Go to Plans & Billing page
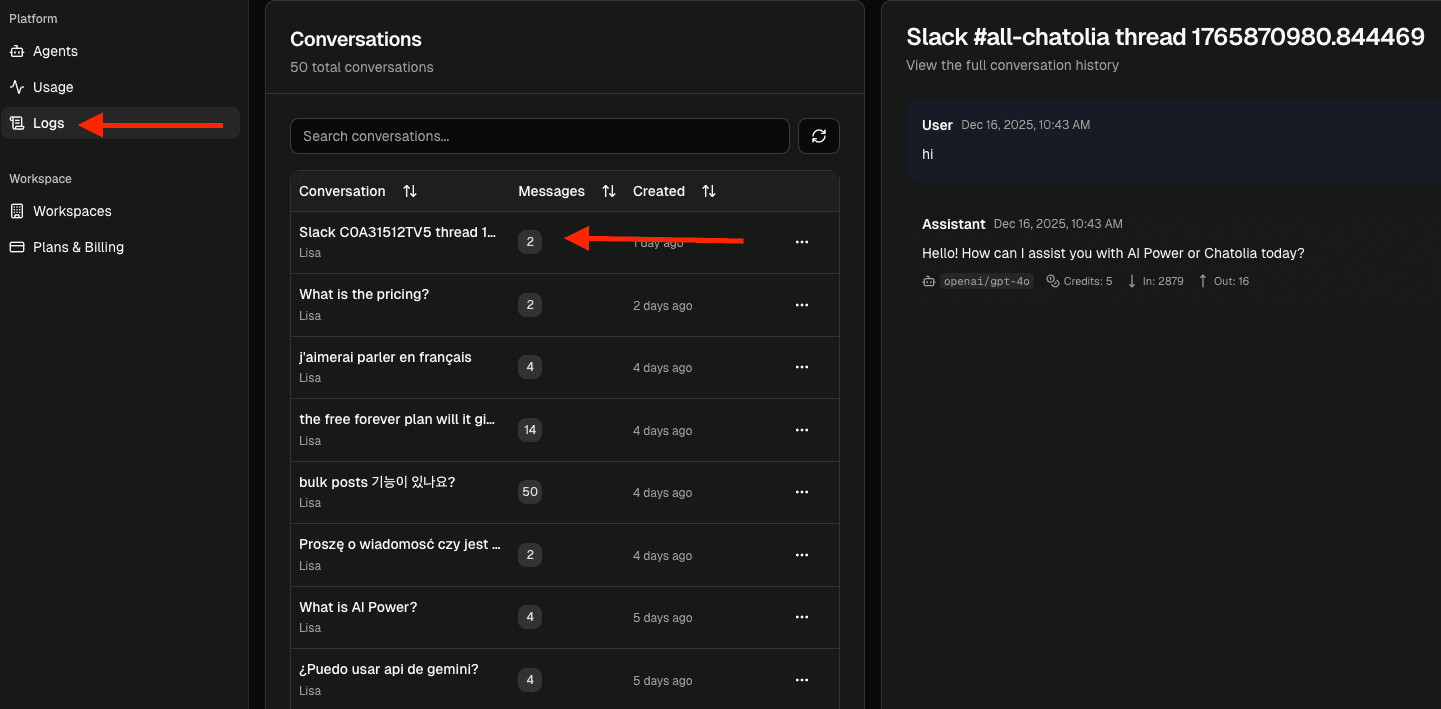This screenshot has width=1441, height=709. click(78, 247)
